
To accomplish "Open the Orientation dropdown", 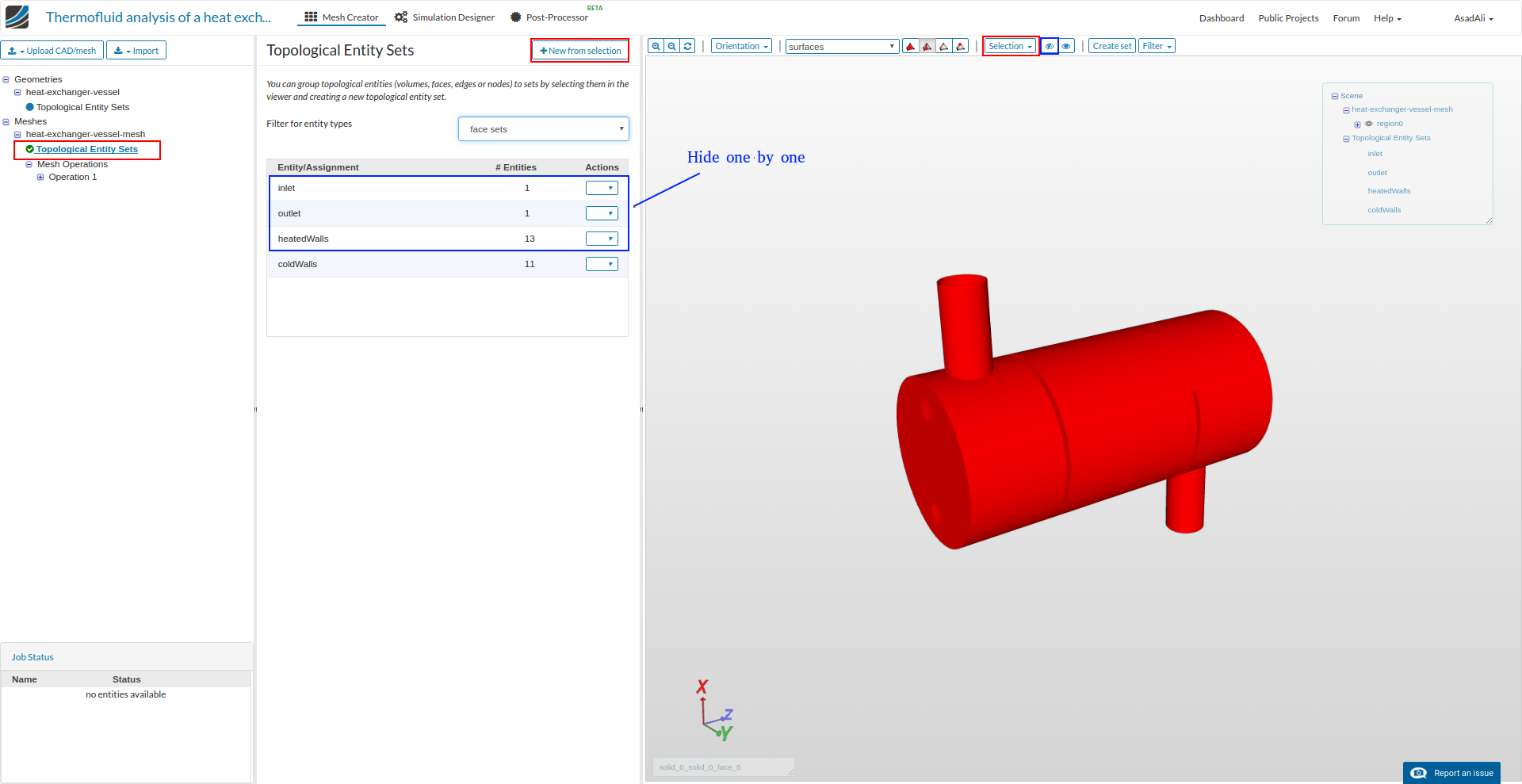I will coord(740,46).
